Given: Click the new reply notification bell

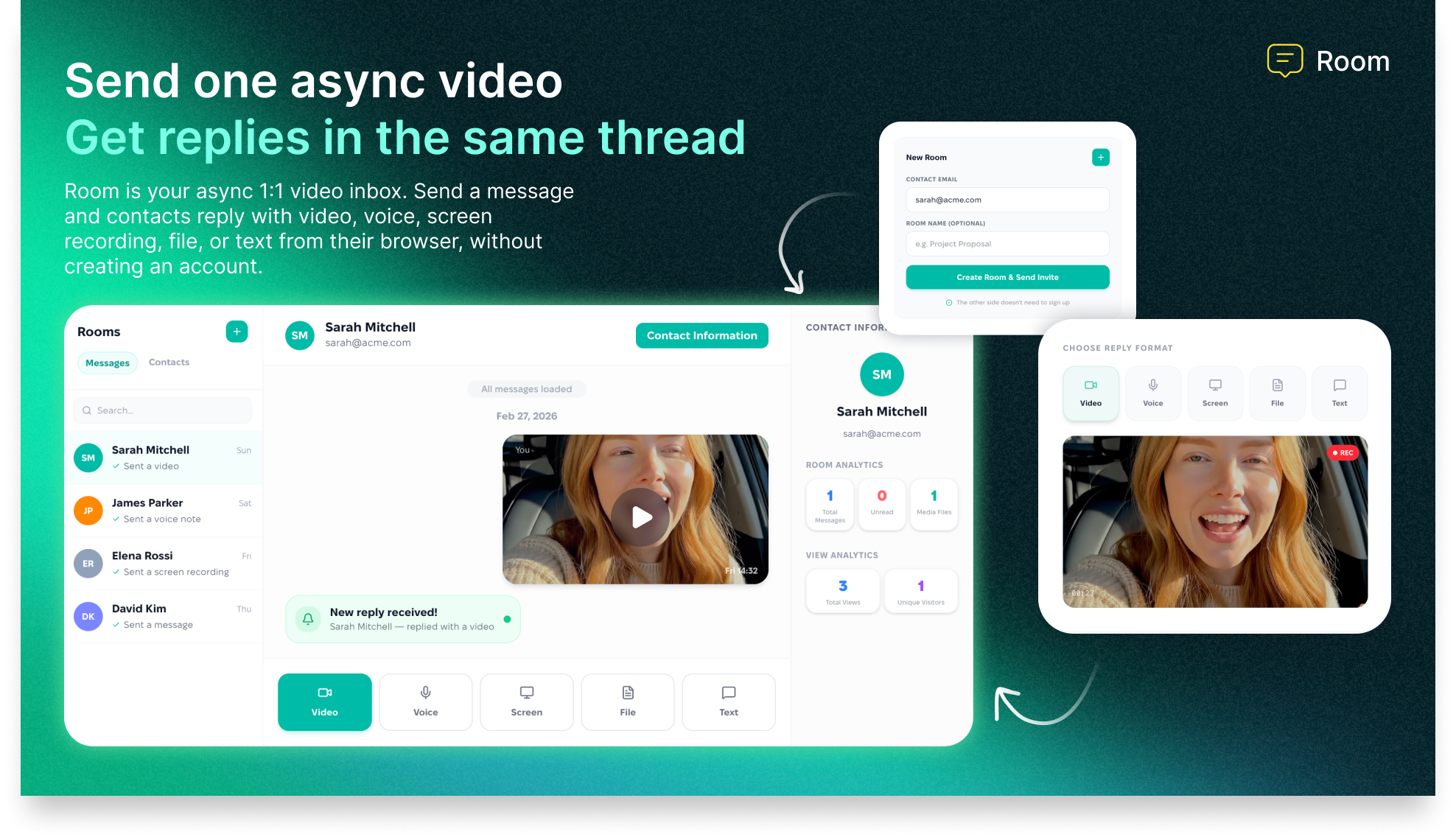Looking at the screenshot, I should (x=308, y=619).
